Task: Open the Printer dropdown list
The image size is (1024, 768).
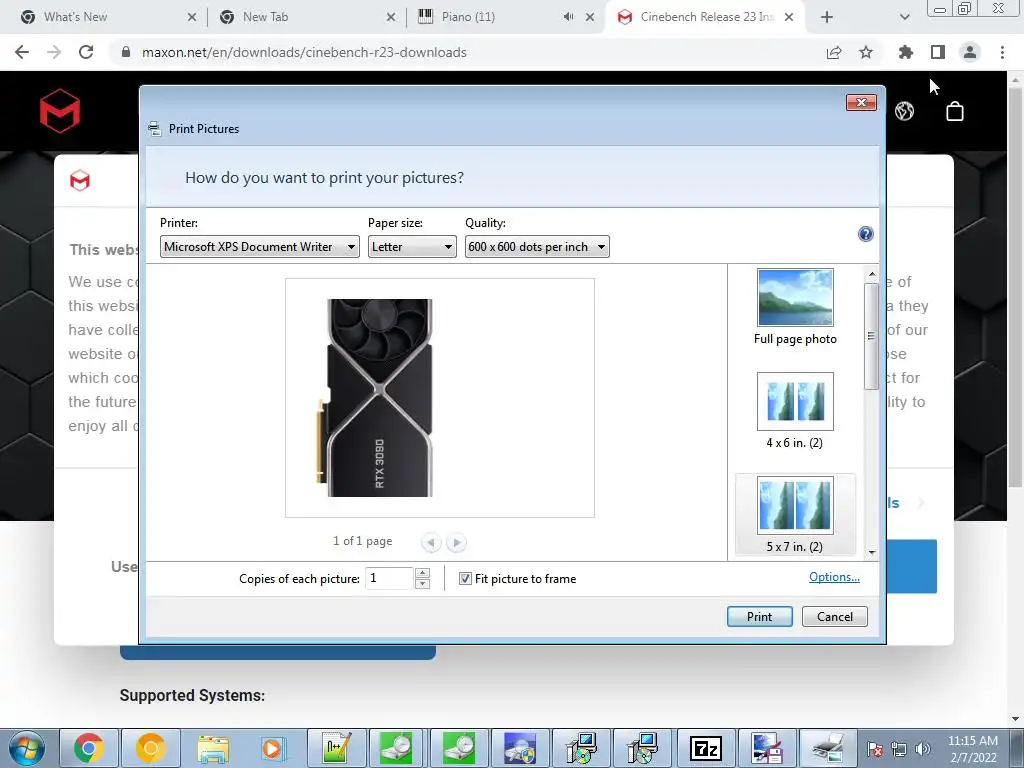Action: (x=259, y=247)
